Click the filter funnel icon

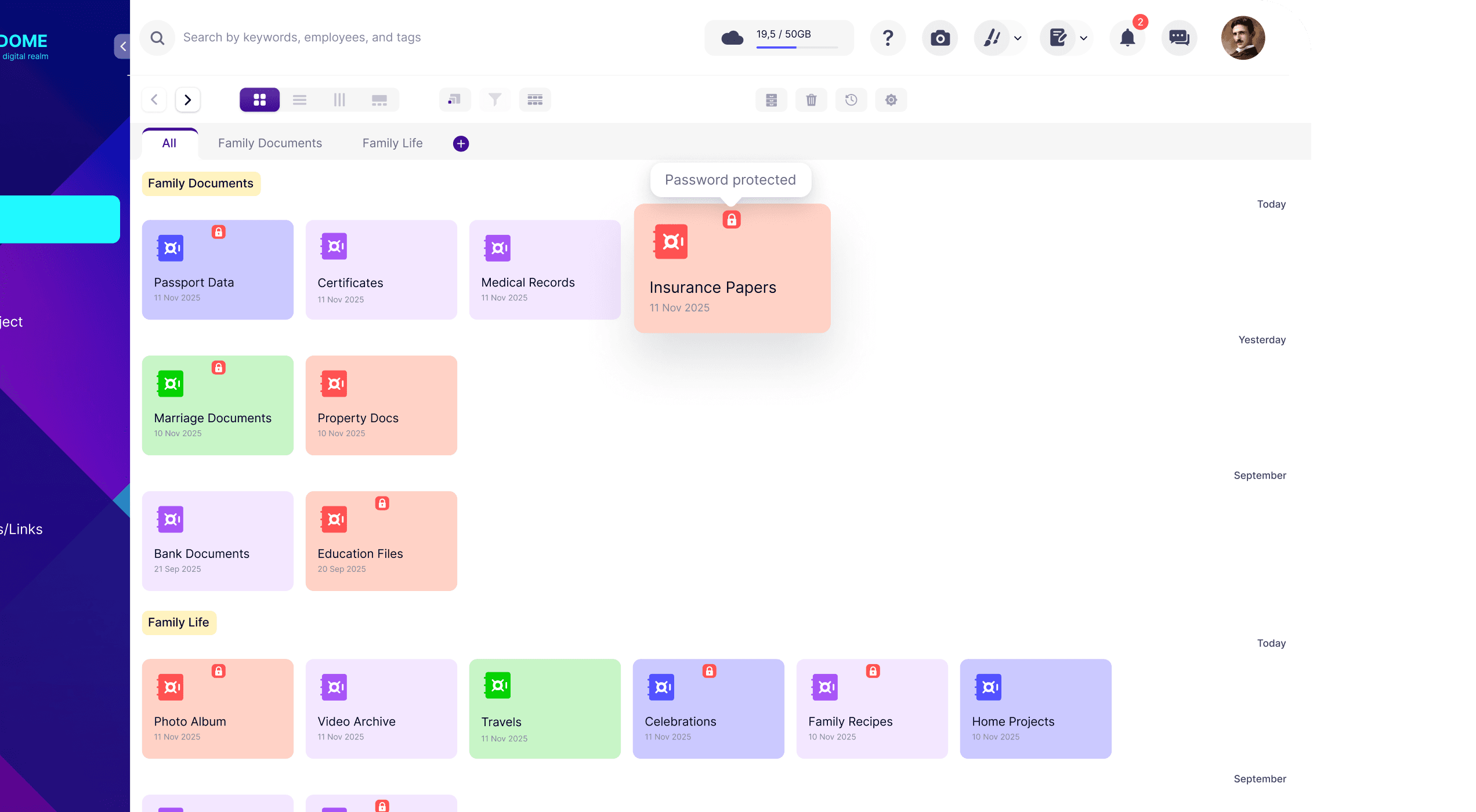(x=495, y=100)
